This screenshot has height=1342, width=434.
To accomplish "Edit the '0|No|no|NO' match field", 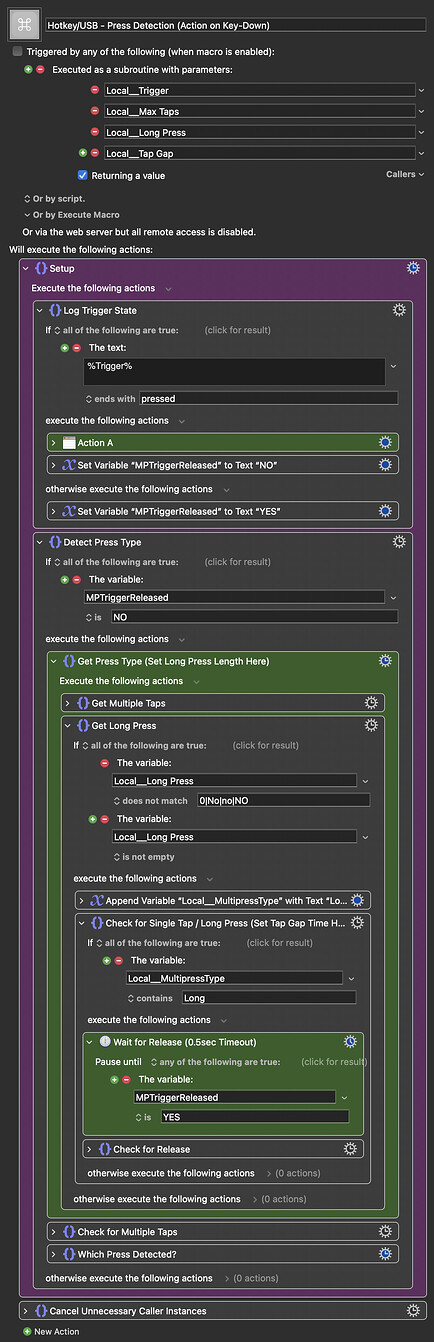I will pos(283,799).
